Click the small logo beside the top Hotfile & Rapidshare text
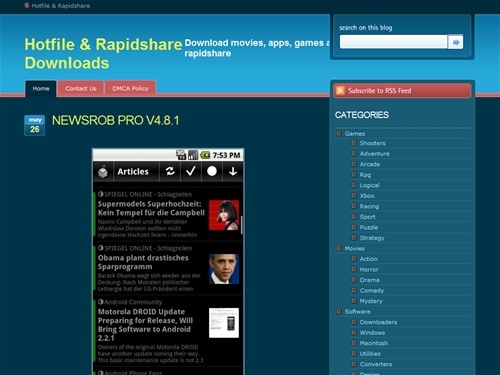 click(x=27, y=6)
